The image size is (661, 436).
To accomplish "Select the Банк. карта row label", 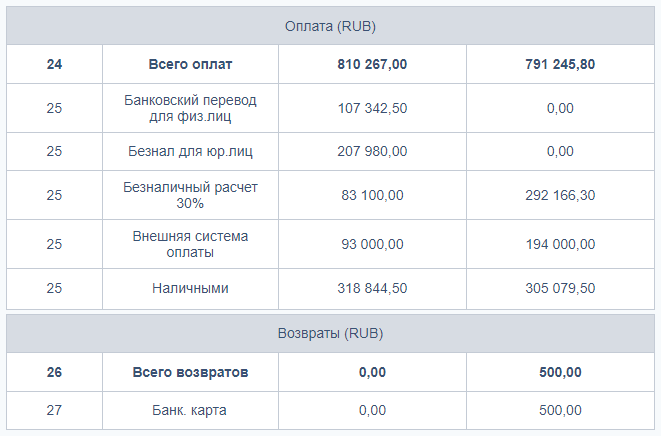I will coord(189,410).
